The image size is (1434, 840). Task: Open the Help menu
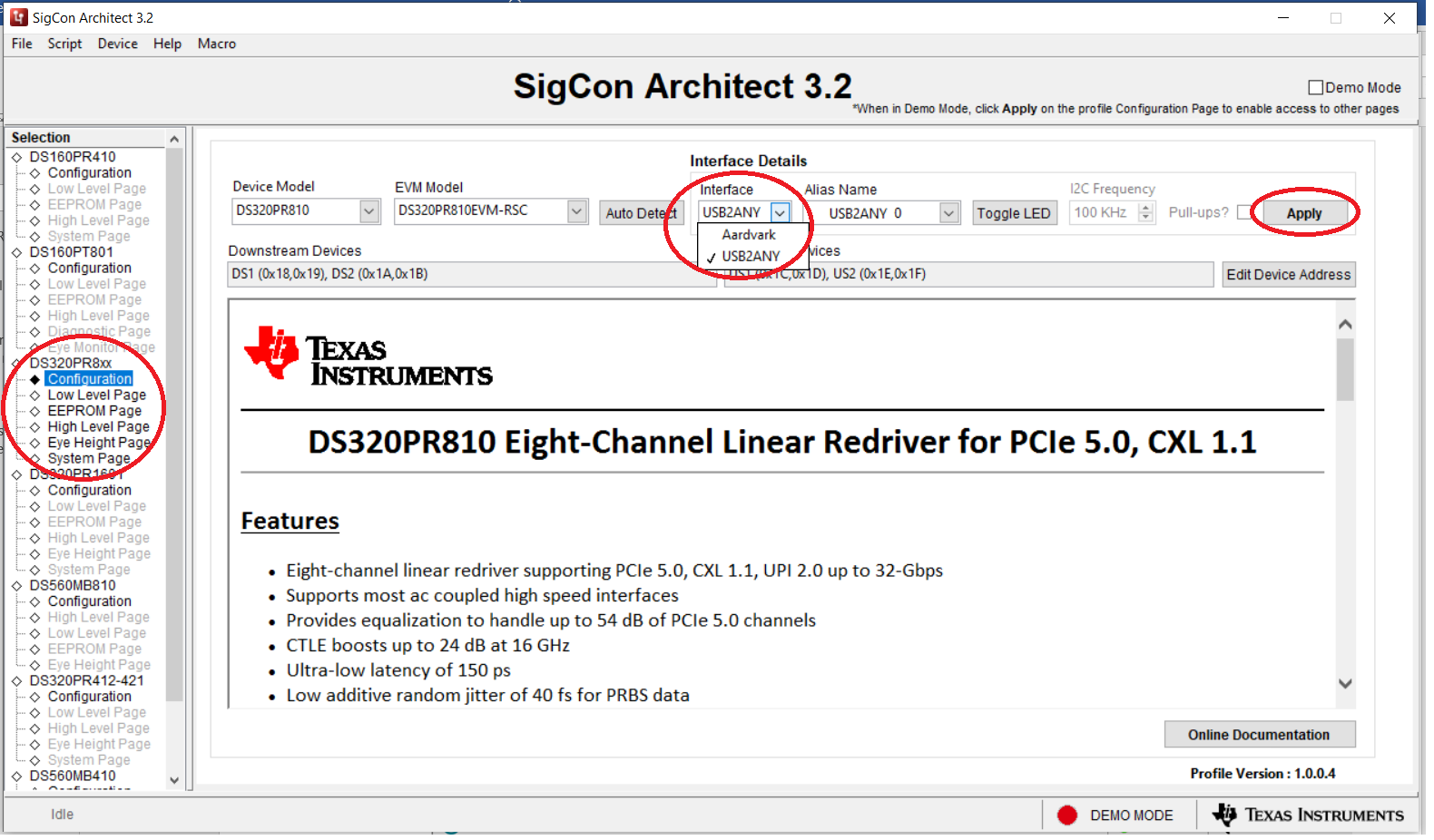click(x=167, y=44)
